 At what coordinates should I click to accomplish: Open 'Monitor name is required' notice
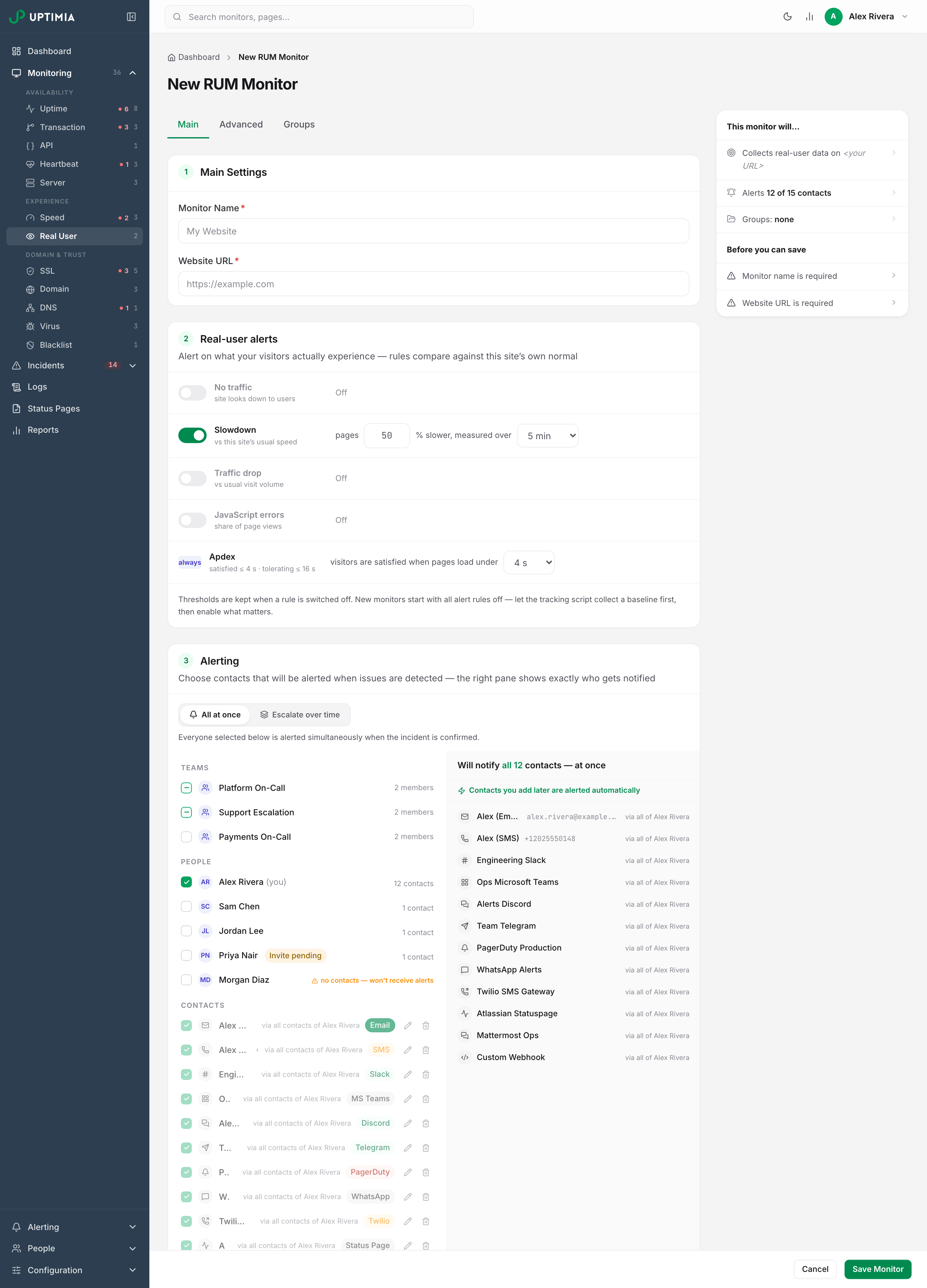[812, 276]
